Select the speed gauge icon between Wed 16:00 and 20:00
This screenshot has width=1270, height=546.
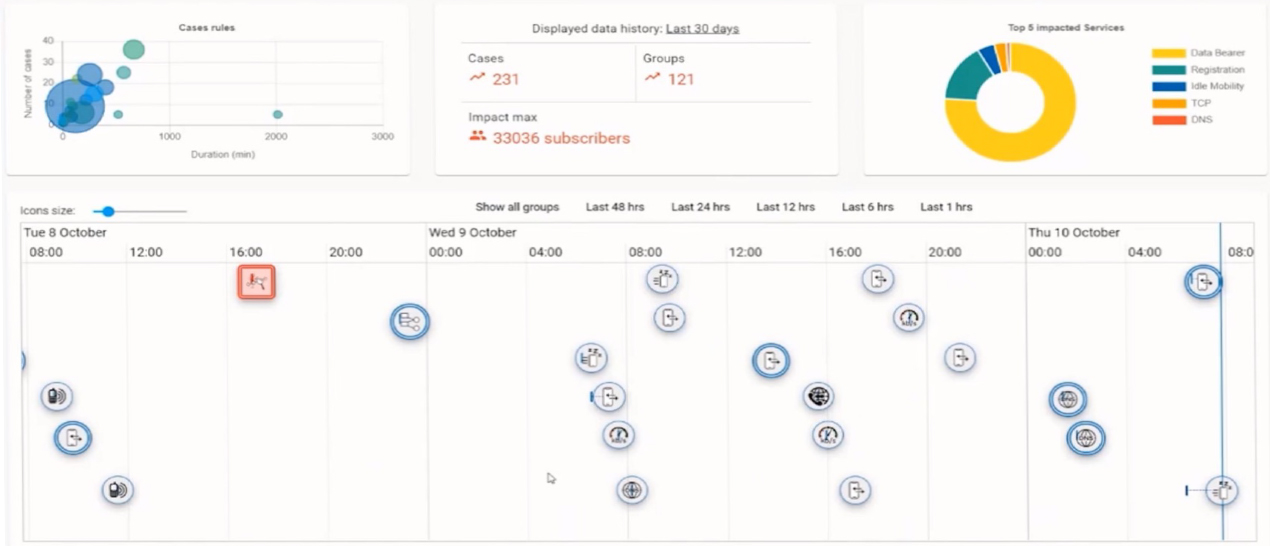pyautogui.click(x=908, y=319)
